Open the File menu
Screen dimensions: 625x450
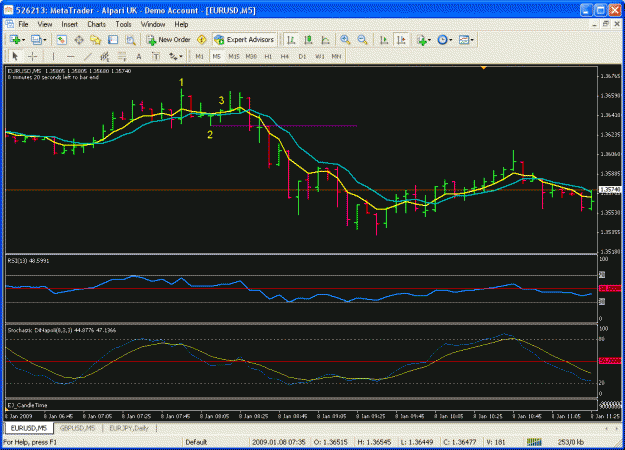(23, 24)
